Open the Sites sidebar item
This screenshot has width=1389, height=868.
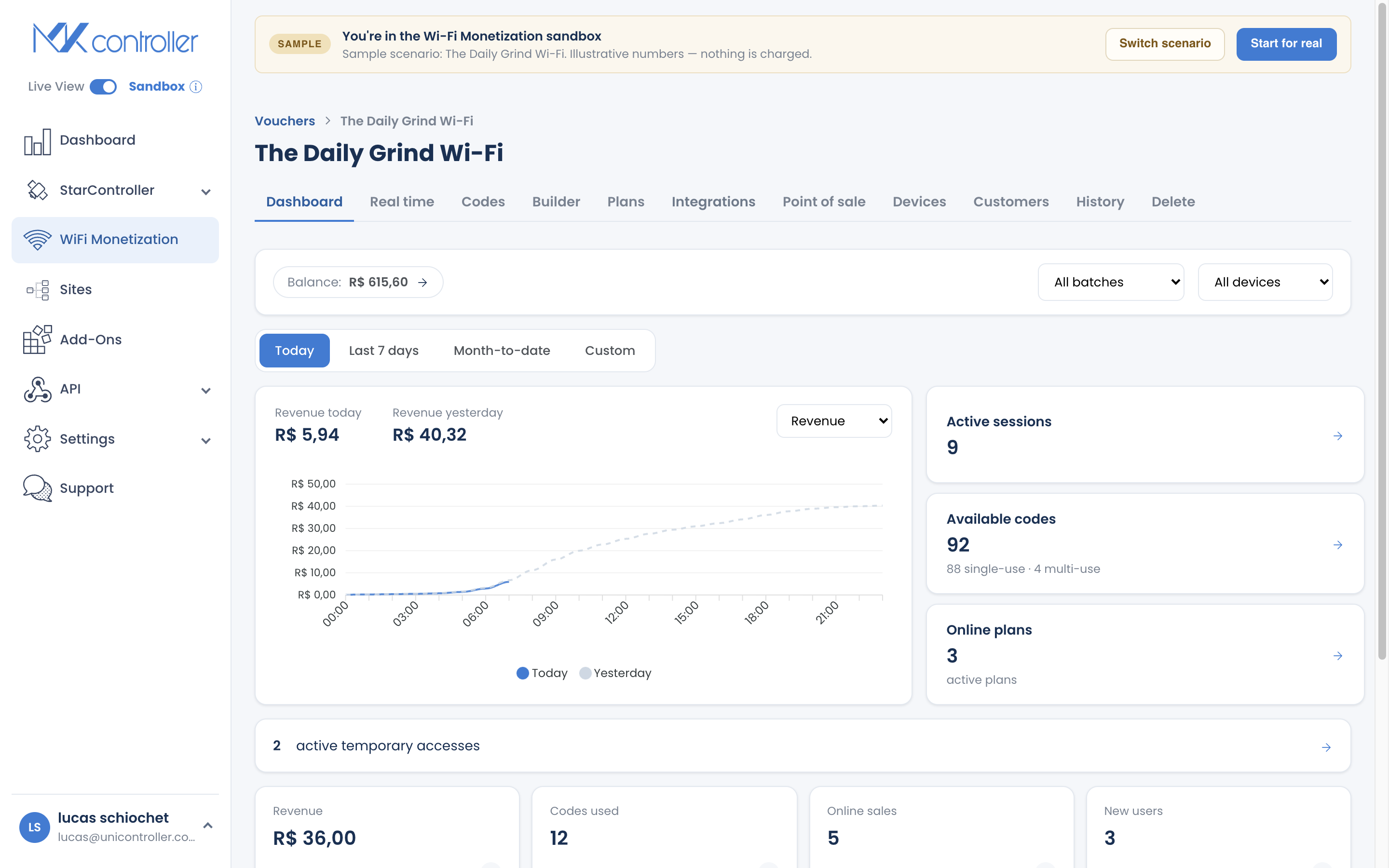tap(115, 290)
